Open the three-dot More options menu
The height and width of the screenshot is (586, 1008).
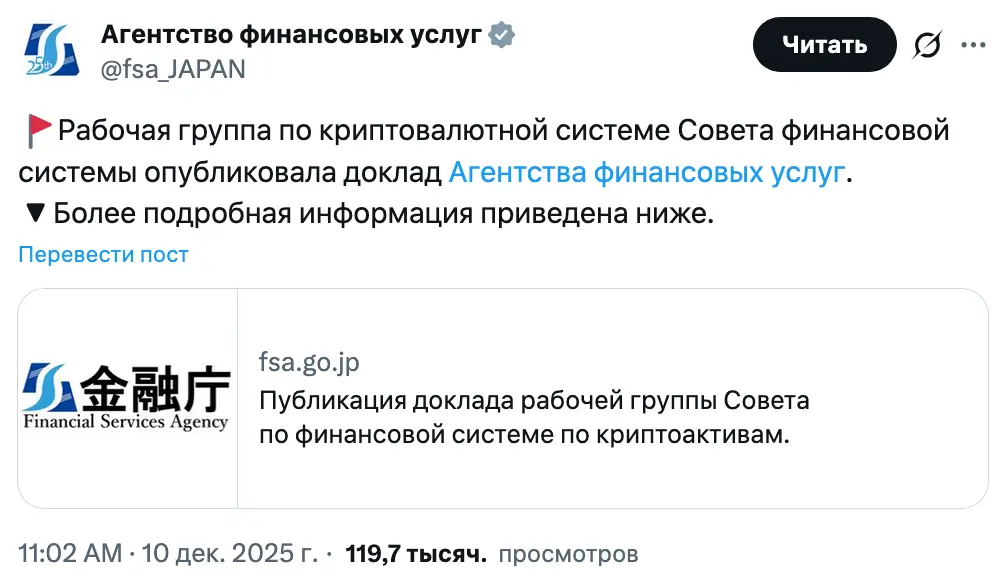973,45
